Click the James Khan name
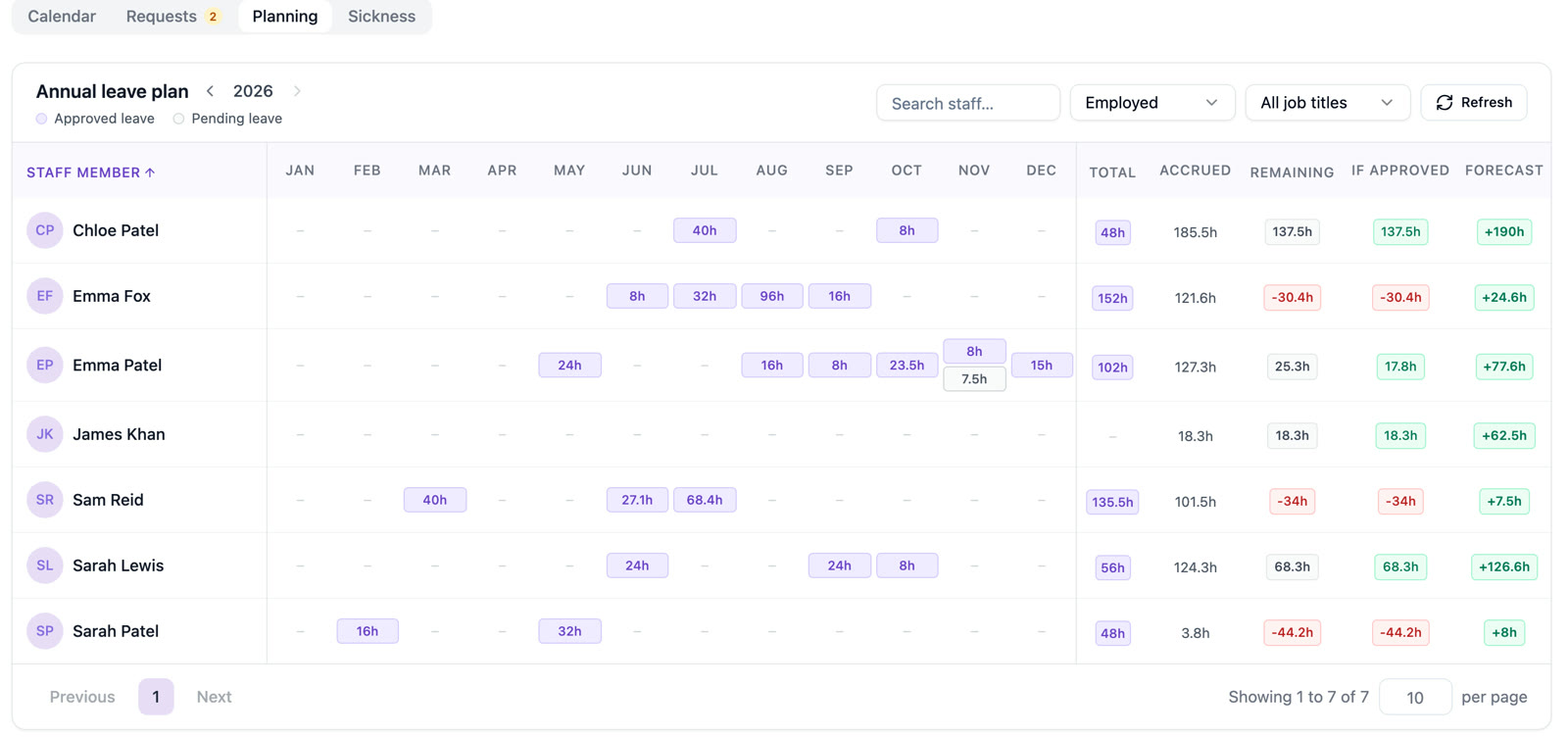Screen dimensions: 1568x737 pos(119,434)
